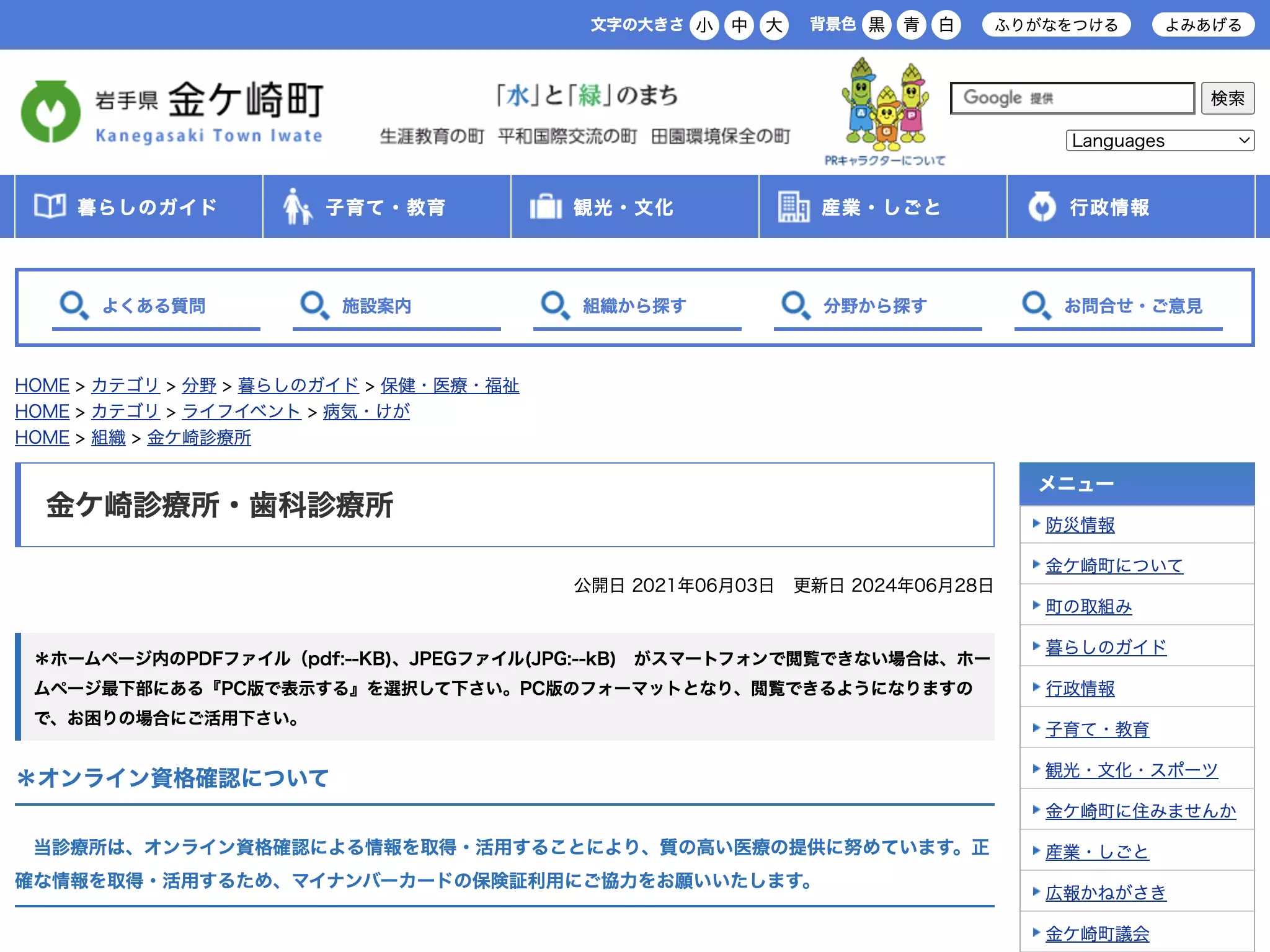Select the parent-child icon of 子育て・教育
The height and width of the screenshot is (952, 1270).
coord(297,206)
